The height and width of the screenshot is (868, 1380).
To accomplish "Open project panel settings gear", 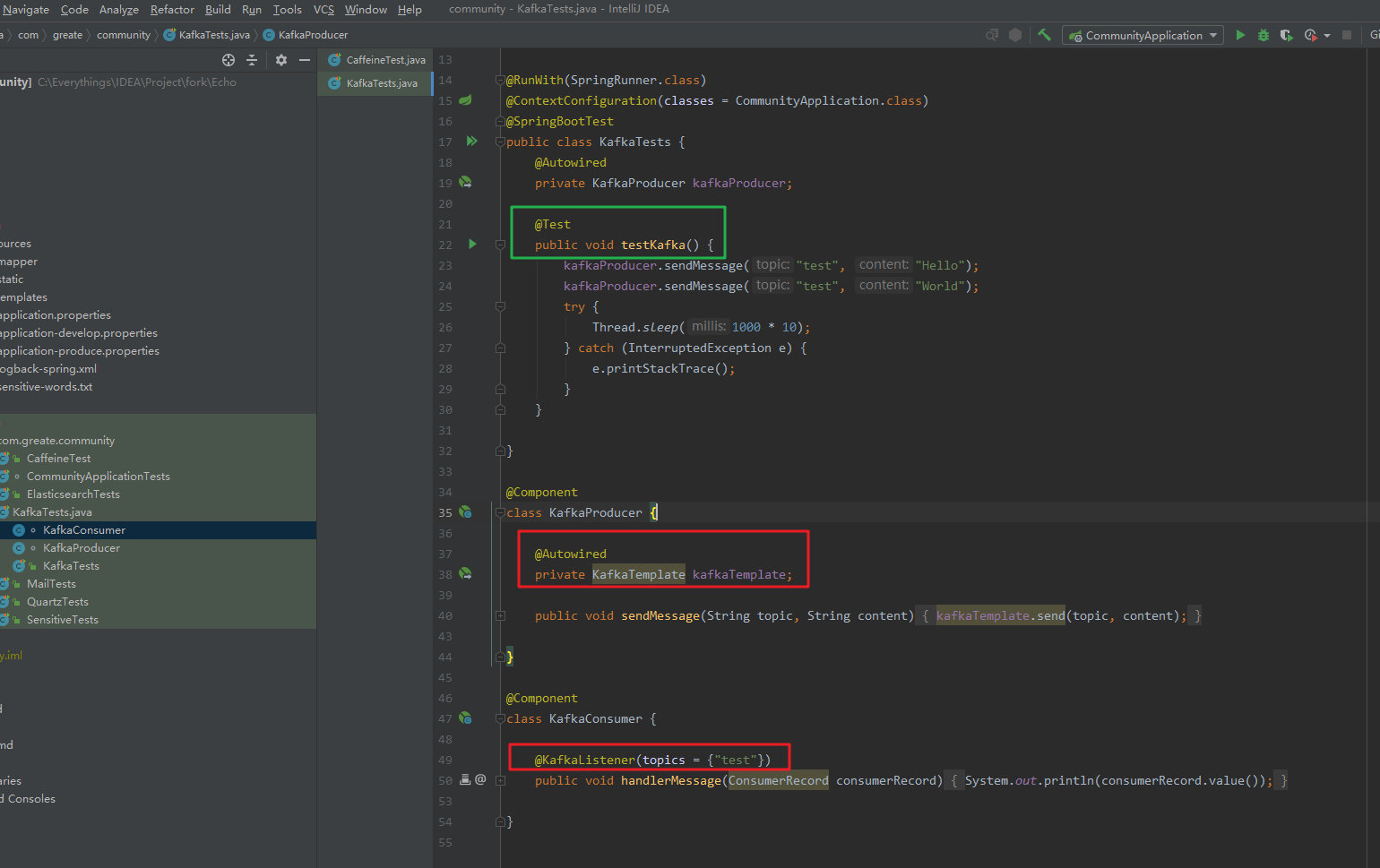I will 281,60.
